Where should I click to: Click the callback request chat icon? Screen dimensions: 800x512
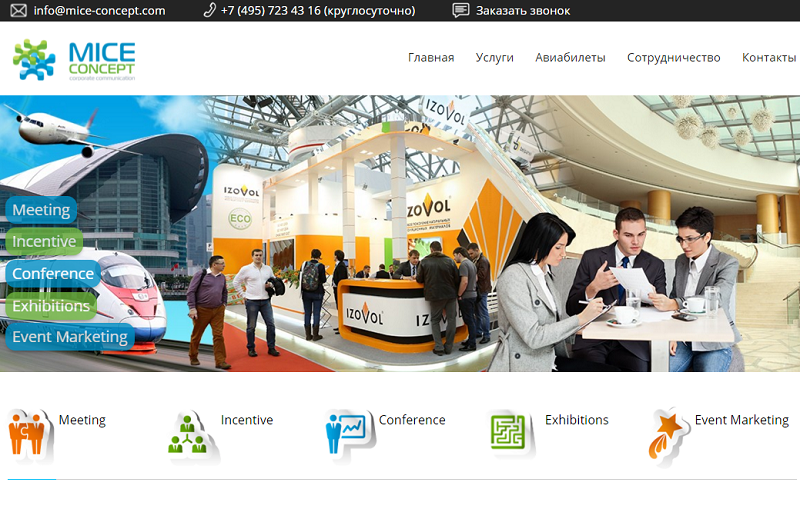pyautogui.click(x=461, y=11)
